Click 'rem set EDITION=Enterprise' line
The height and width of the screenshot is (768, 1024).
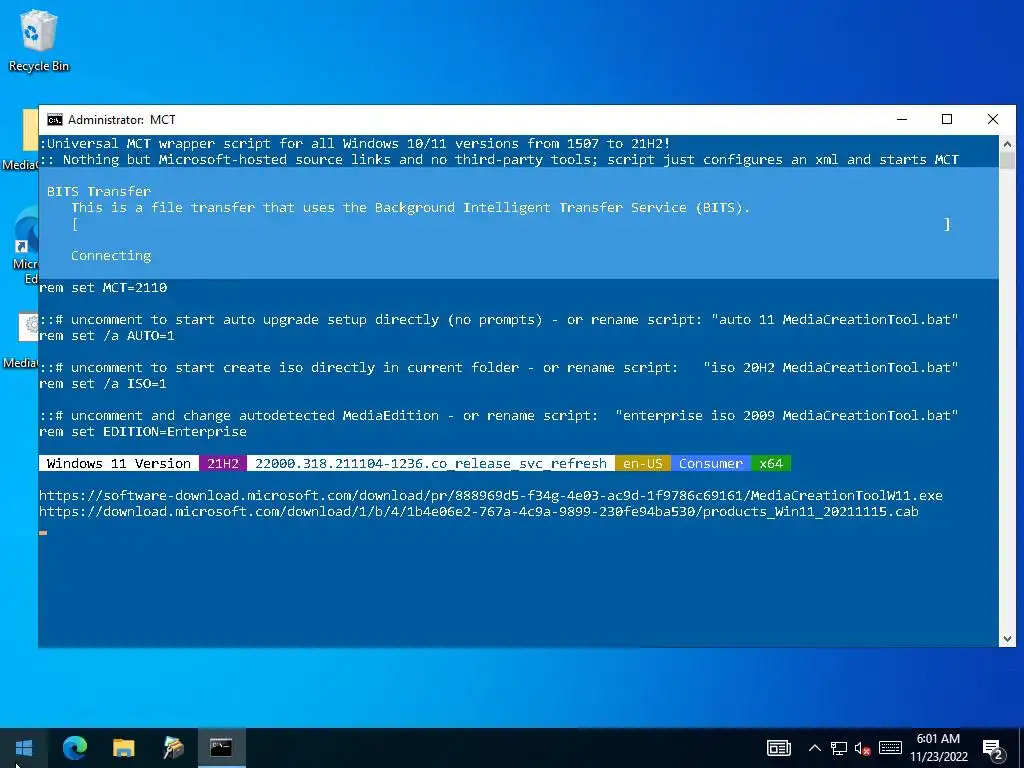pyautogui.click(x=143, y=432)
